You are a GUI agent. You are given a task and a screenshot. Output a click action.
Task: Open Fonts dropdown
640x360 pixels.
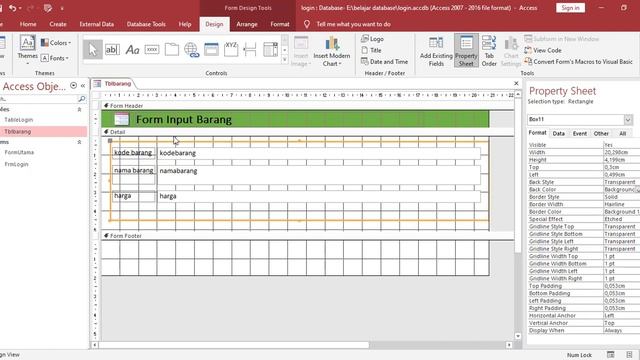tap(55, 58)
